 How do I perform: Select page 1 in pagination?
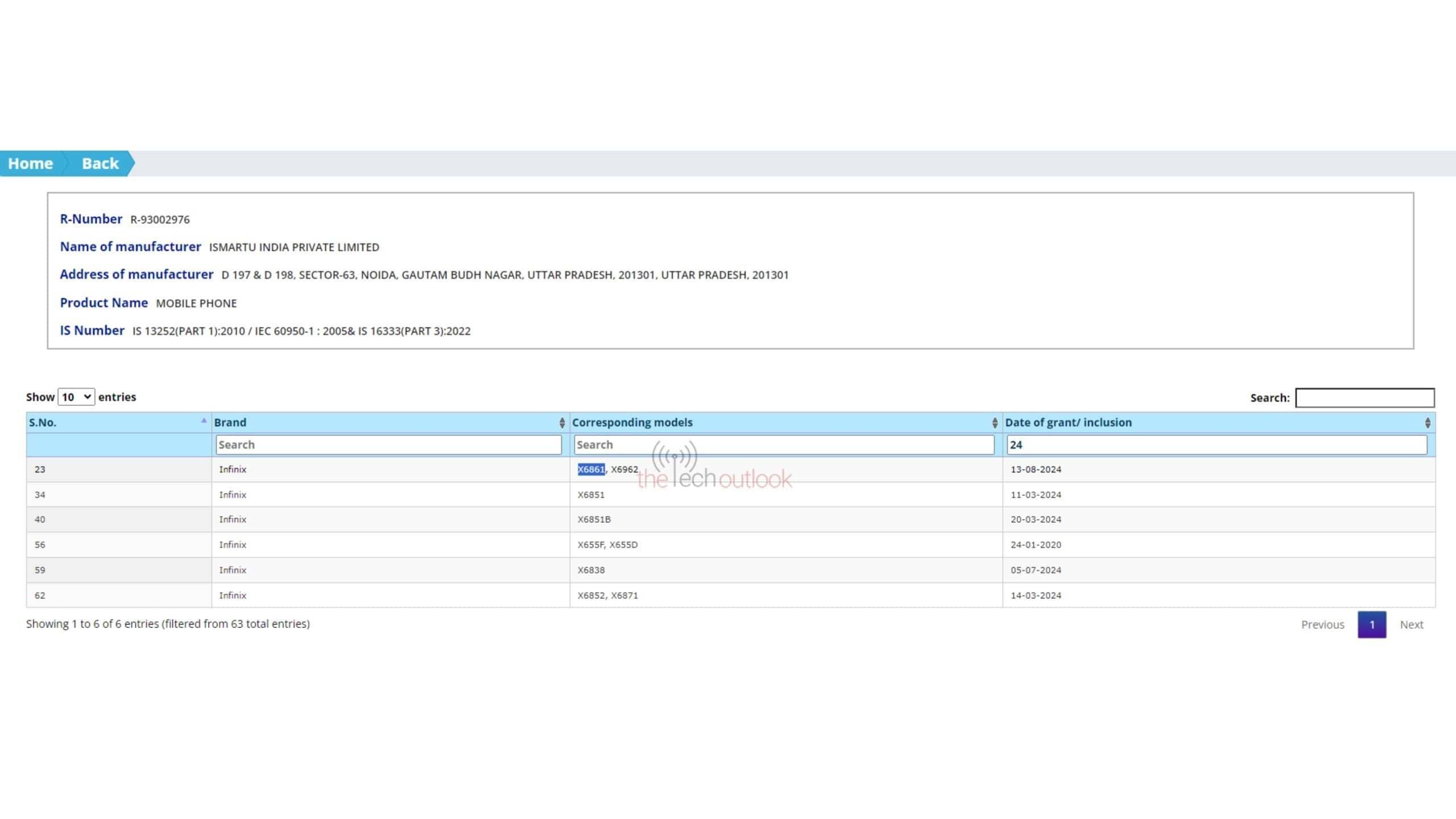[1371, 624]
